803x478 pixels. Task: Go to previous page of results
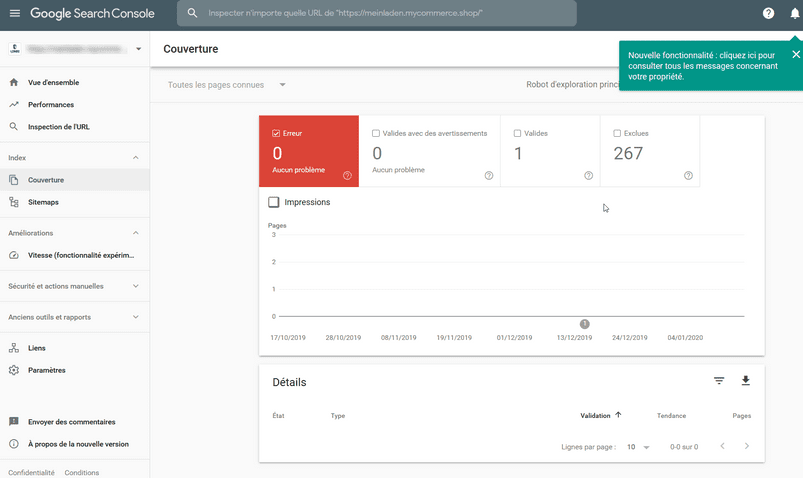pos(722,446)
